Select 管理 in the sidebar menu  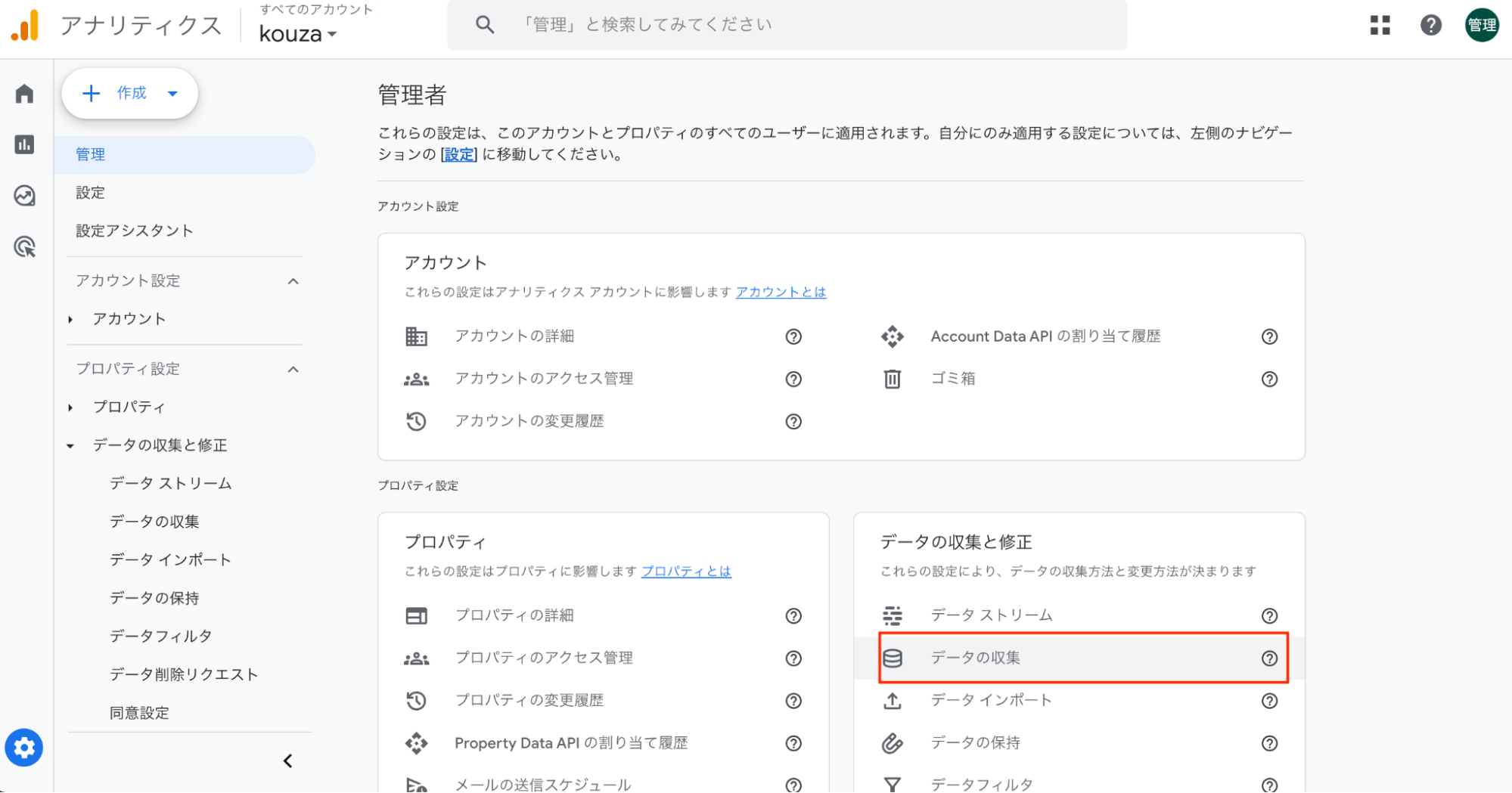pos(90,154)
